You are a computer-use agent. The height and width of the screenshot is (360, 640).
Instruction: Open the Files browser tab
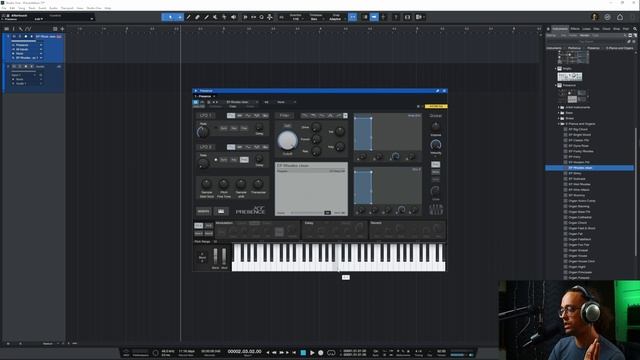tap(596, 29)
